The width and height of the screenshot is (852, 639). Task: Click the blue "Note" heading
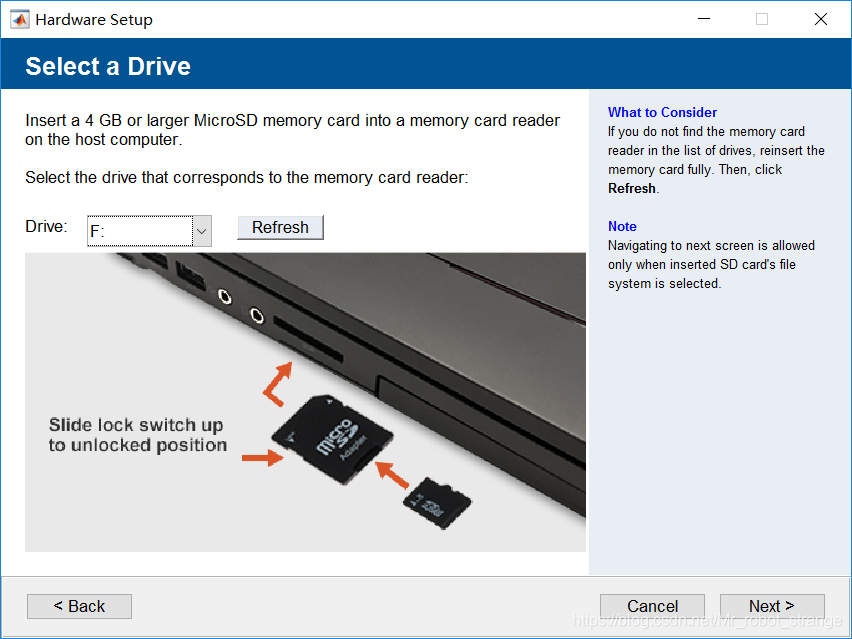pos(622,226)
